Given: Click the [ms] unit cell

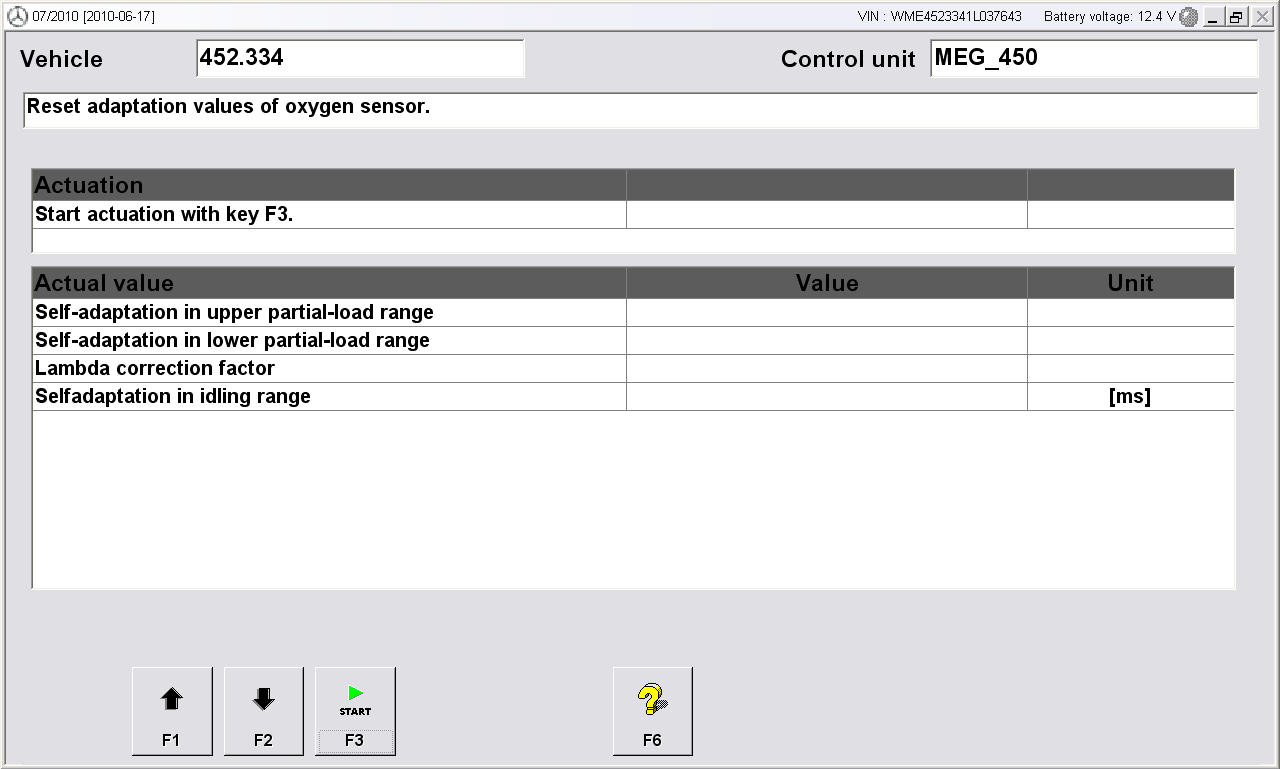Looking at the screenshot, I should coord(1130,397).
